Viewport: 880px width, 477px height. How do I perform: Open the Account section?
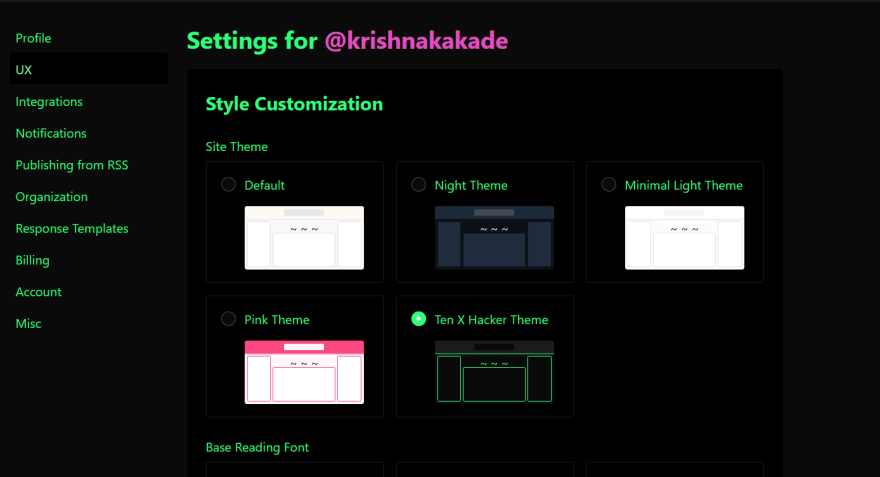click(39, 292)
